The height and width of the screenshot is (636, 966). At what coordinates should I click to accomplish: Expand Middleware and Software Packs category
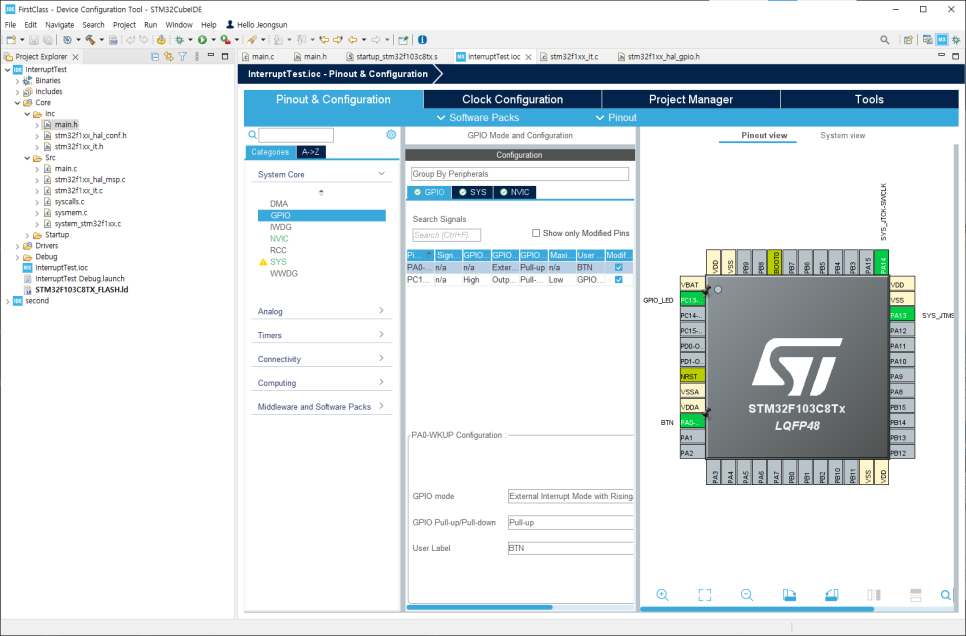point(381,406)
